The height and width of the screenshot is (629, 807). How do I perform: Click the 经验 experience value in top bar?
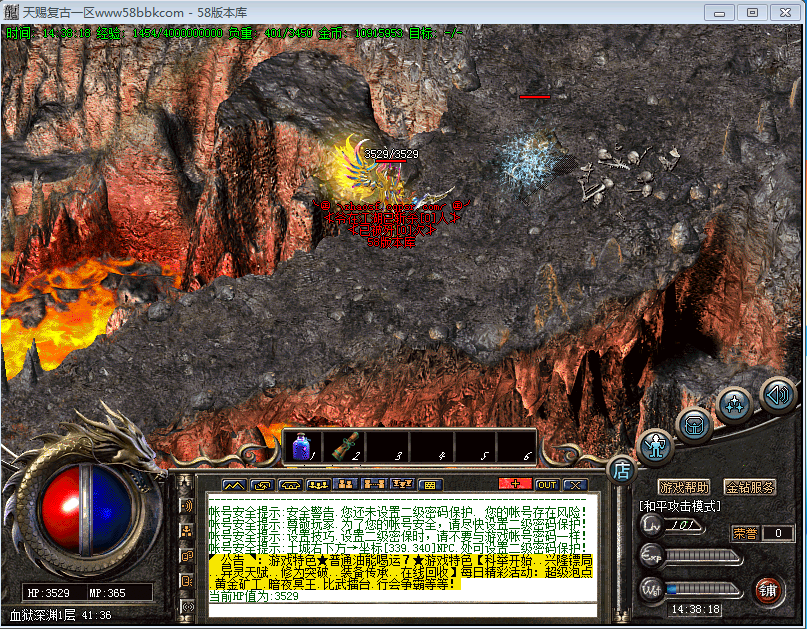coord(160,33)
